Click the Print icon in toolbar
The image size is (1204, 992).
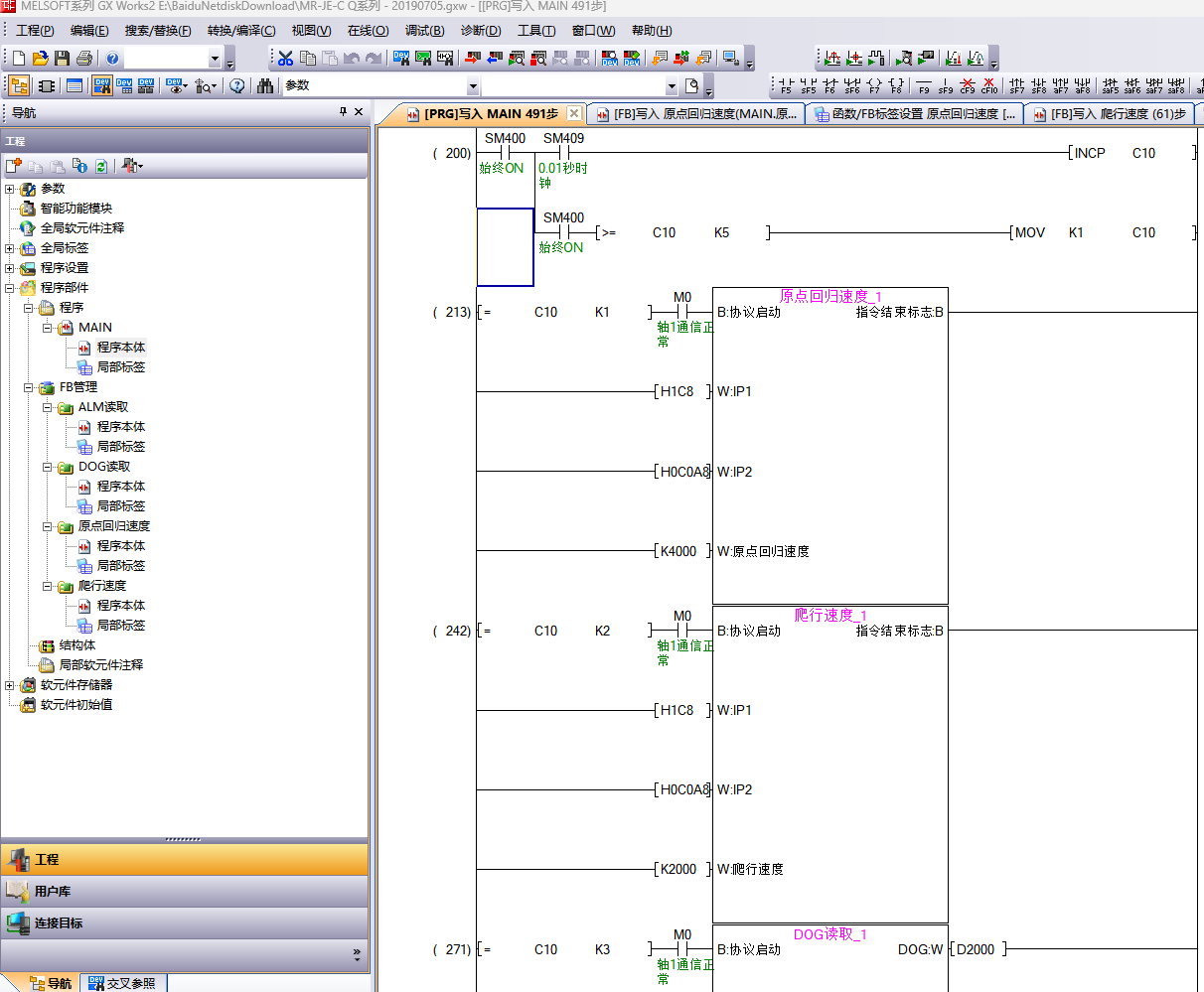84,59
